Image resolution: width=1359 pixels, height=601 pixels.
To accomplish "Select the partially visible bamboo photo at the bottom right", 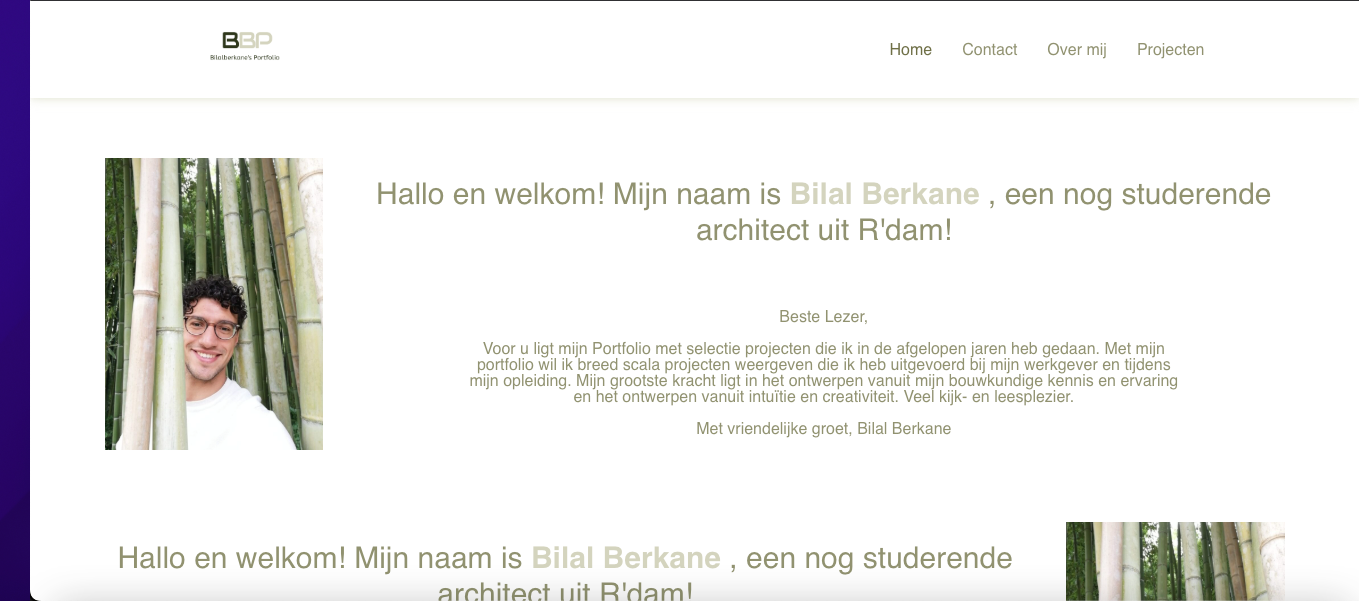I will tap(1174, 560).
